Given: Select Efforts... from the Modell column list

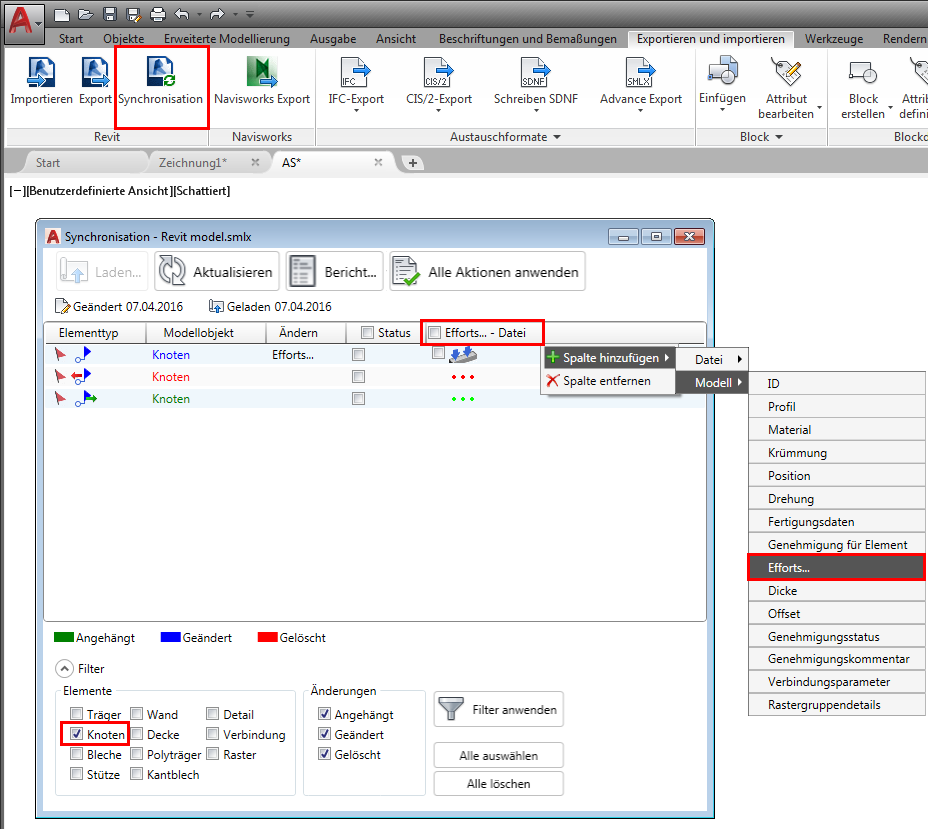Looking at the screenshot, I should coord(836,567).
